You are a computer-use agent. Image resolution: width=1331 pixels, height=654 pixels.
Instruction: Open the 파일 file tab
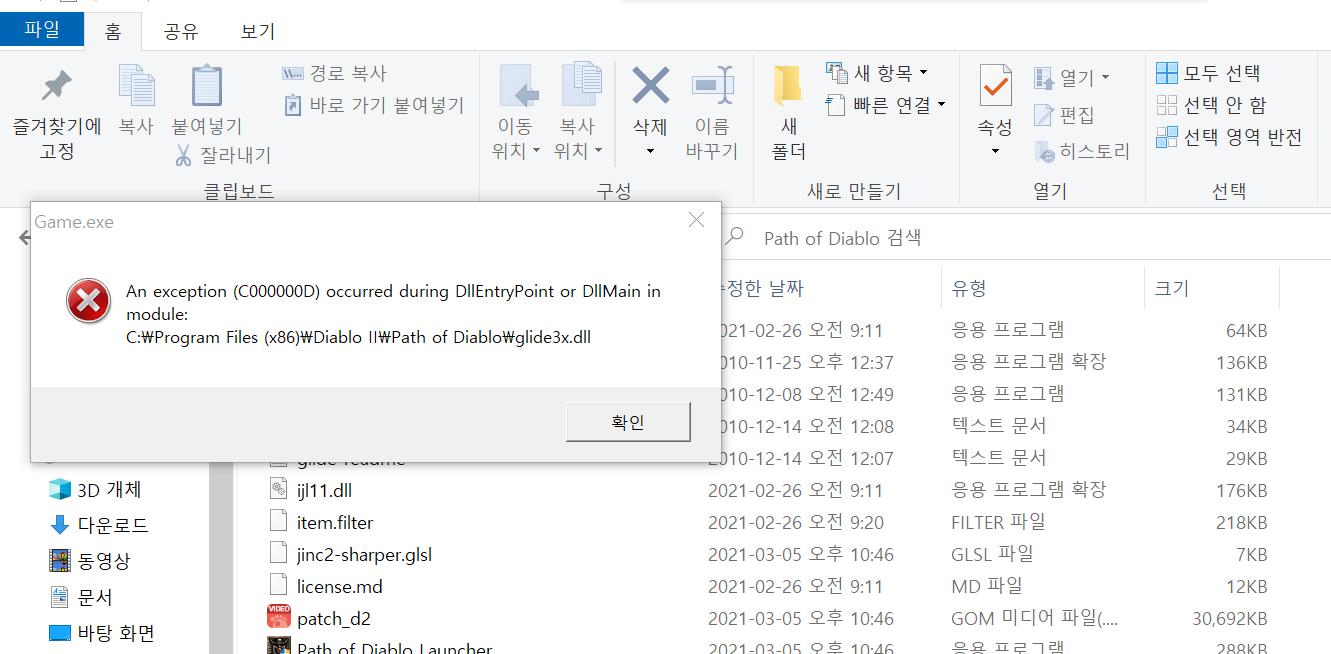pyautogui.click(x=42, y=31)
